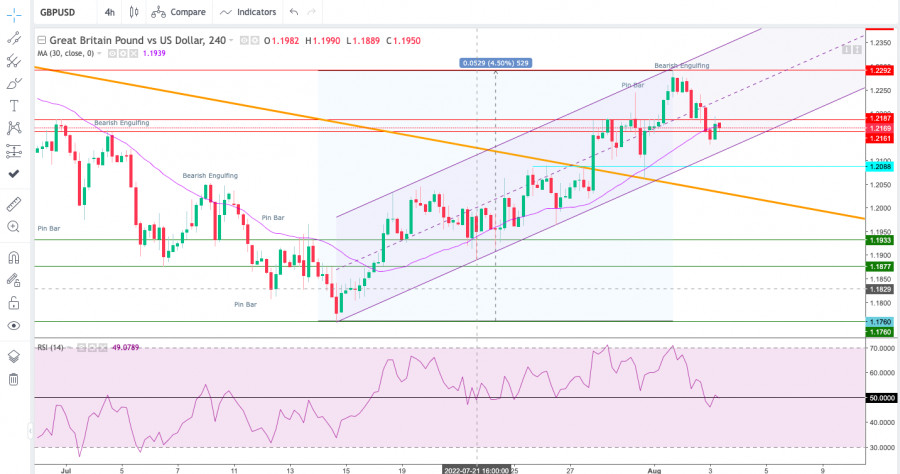Click the gray 1.1829 price label
The image size is (900, 474).
(x=880, y=289)
